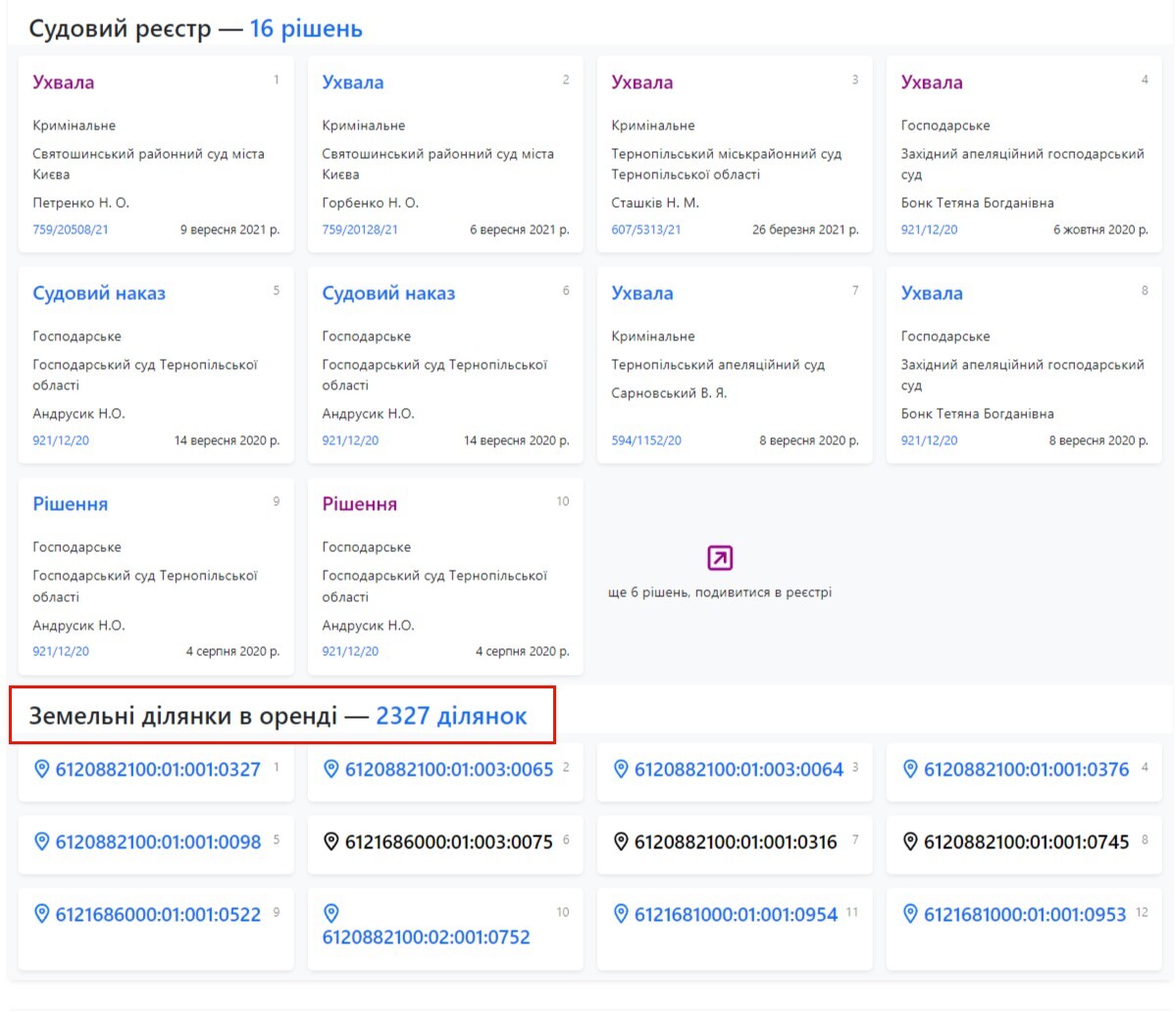
Task: Open the external registry arrow icon
Action: click(719, 558)
